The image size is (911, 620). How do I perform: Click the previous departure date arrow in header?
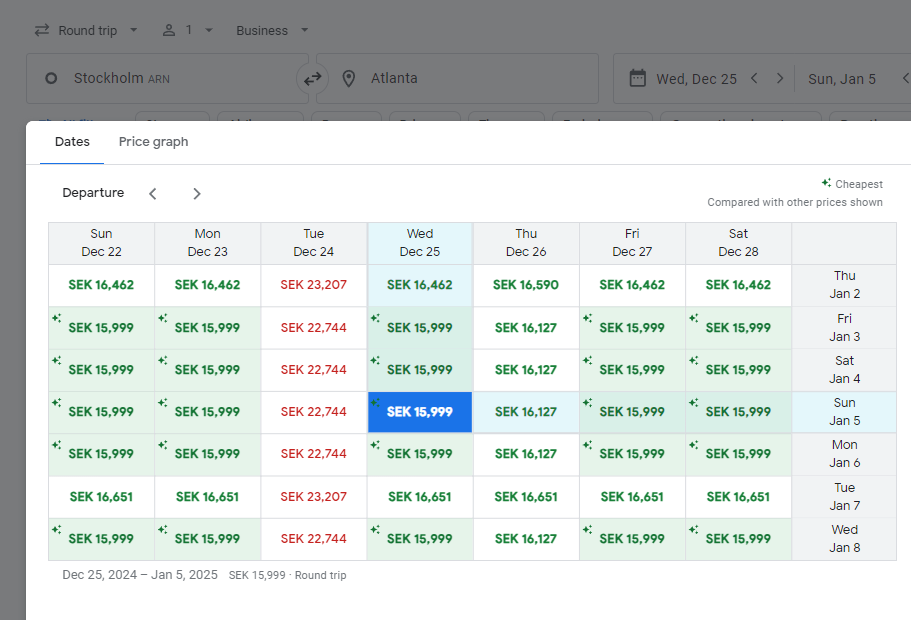755,79
